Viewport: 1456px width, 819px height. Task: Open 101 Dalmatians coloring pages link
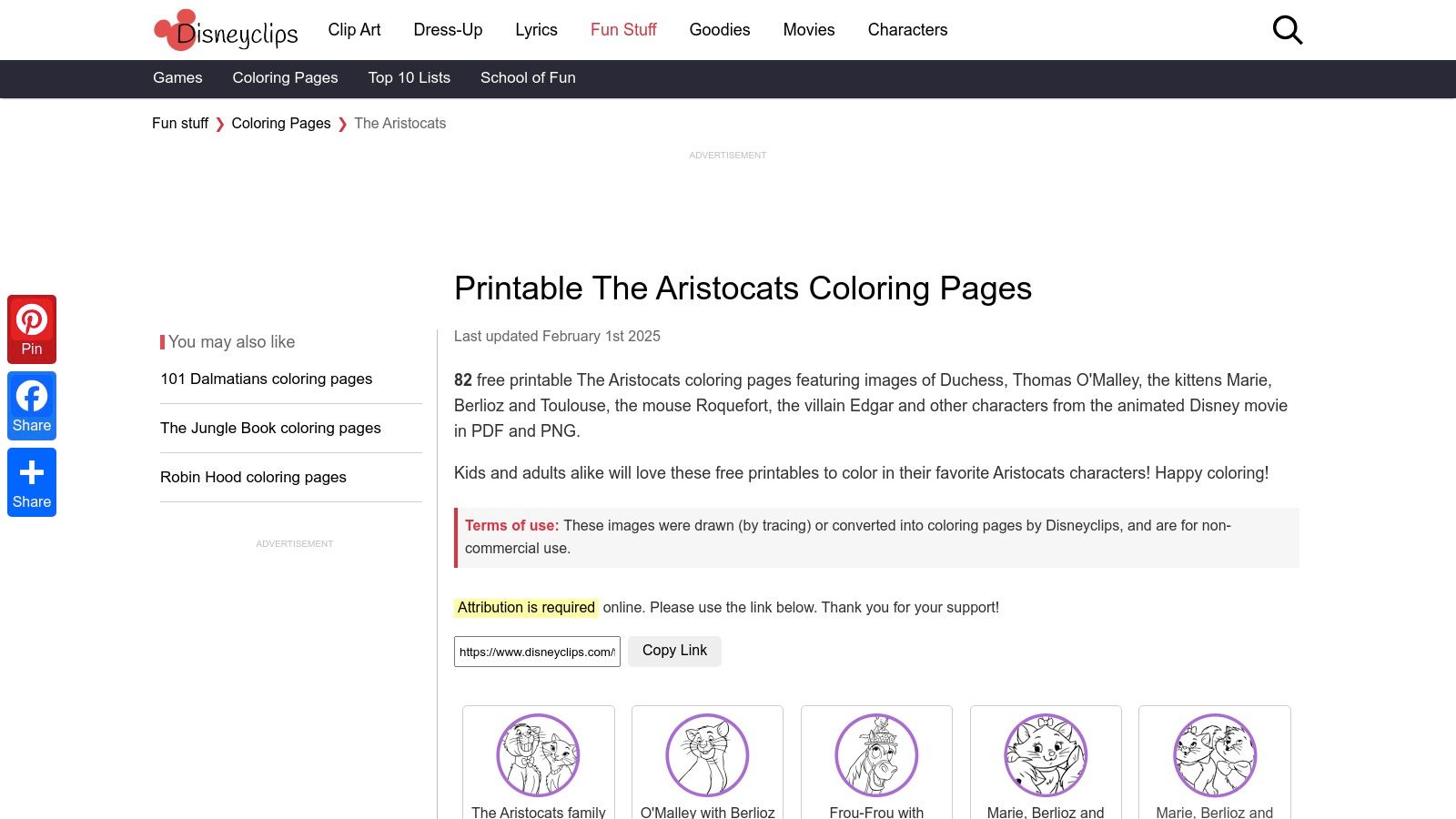point(266,379)
